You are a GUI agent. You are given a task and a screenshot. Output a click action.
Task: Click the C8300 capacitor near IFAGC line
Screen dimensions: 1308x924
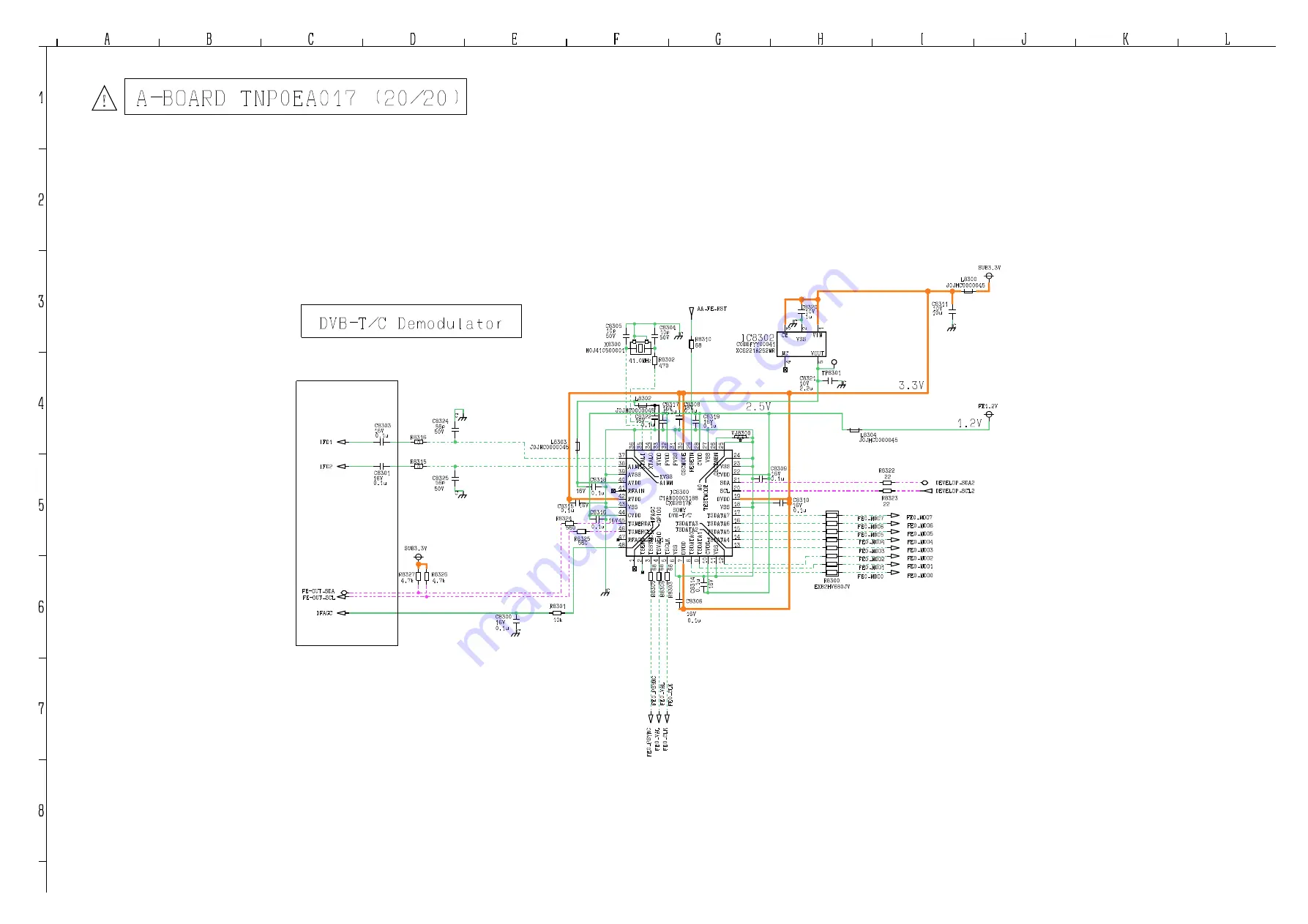pyautogui.click(x=517, y=621)
